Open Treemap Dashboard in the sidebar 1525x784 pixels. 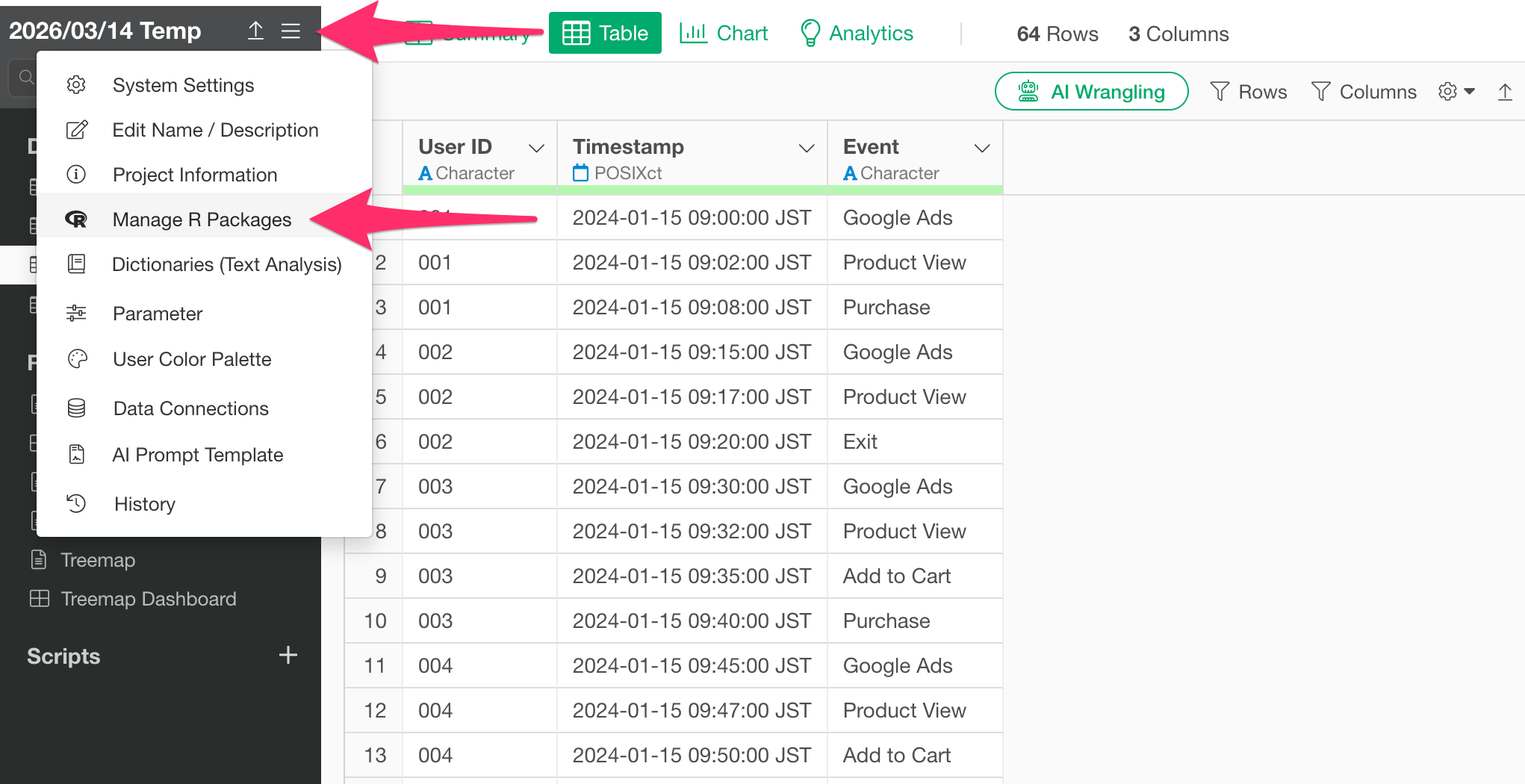[148, 599]
